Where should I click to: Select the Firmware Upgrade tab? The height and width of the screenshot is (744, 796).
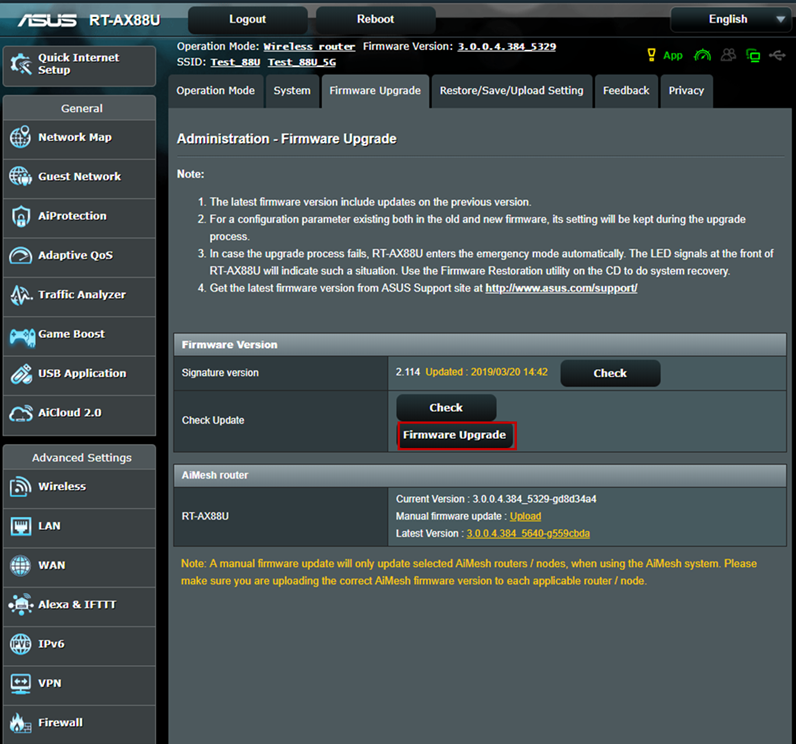tap(375, 91)
